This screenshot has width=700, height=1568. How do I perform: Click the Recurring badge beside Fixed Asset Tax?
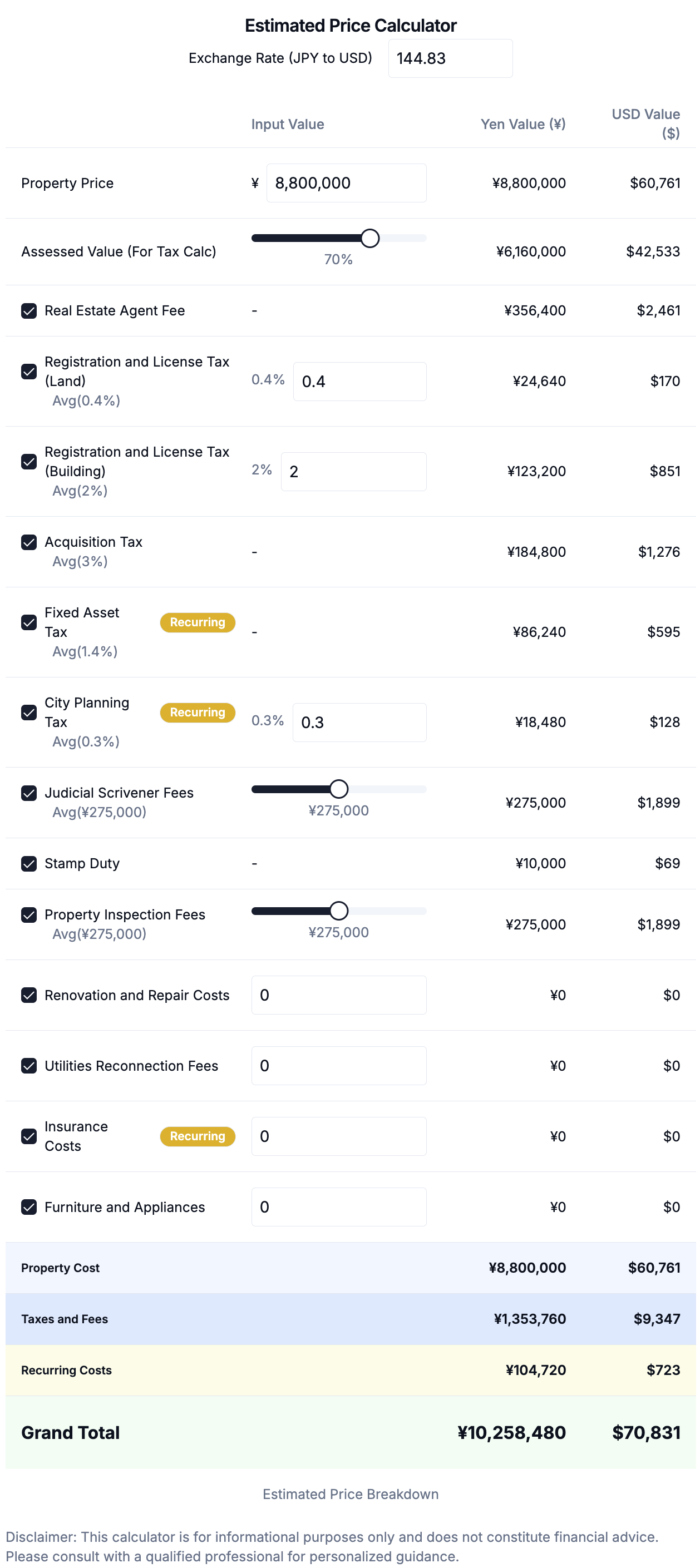(197, 622)
